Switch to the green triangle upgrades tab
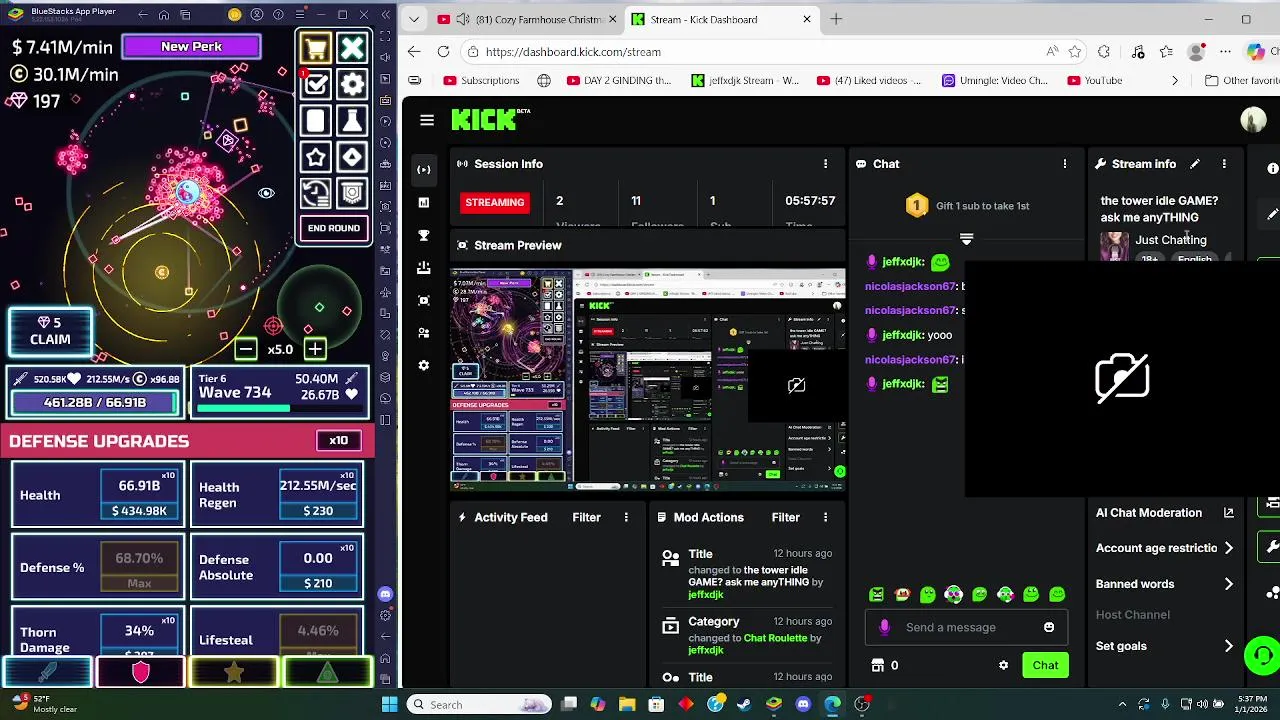The image size is (1280, 720). [327, 673]
